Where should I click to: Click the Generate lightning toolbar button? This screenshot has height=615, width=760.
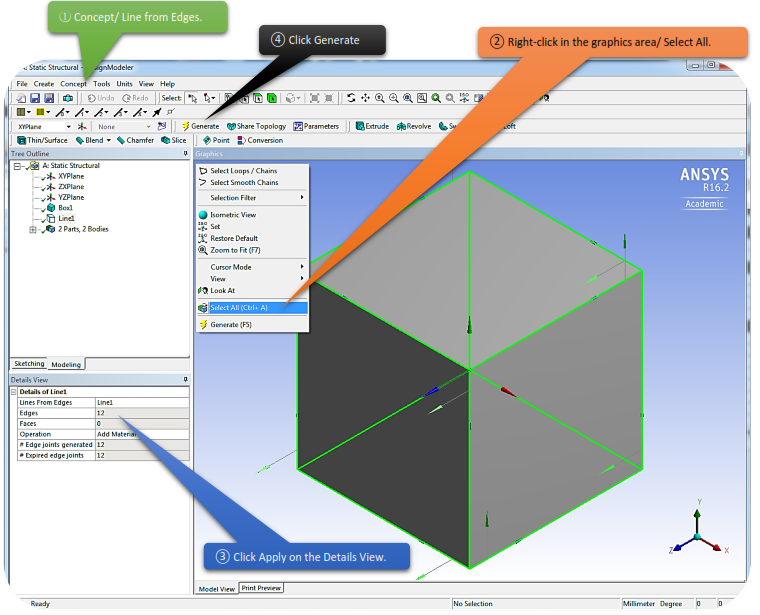pos(200,127)
